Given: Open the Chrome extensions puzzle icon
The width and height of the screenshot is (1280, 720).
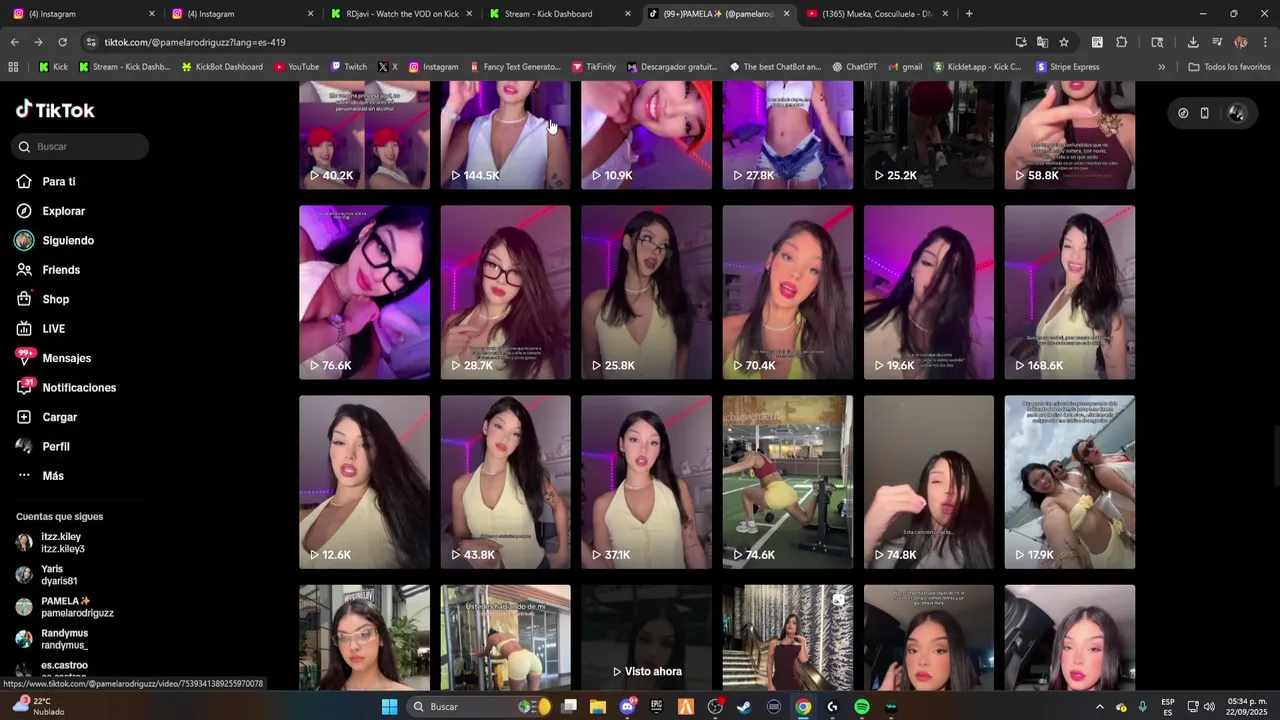Looking at the screenshot, I should 1121,42.
